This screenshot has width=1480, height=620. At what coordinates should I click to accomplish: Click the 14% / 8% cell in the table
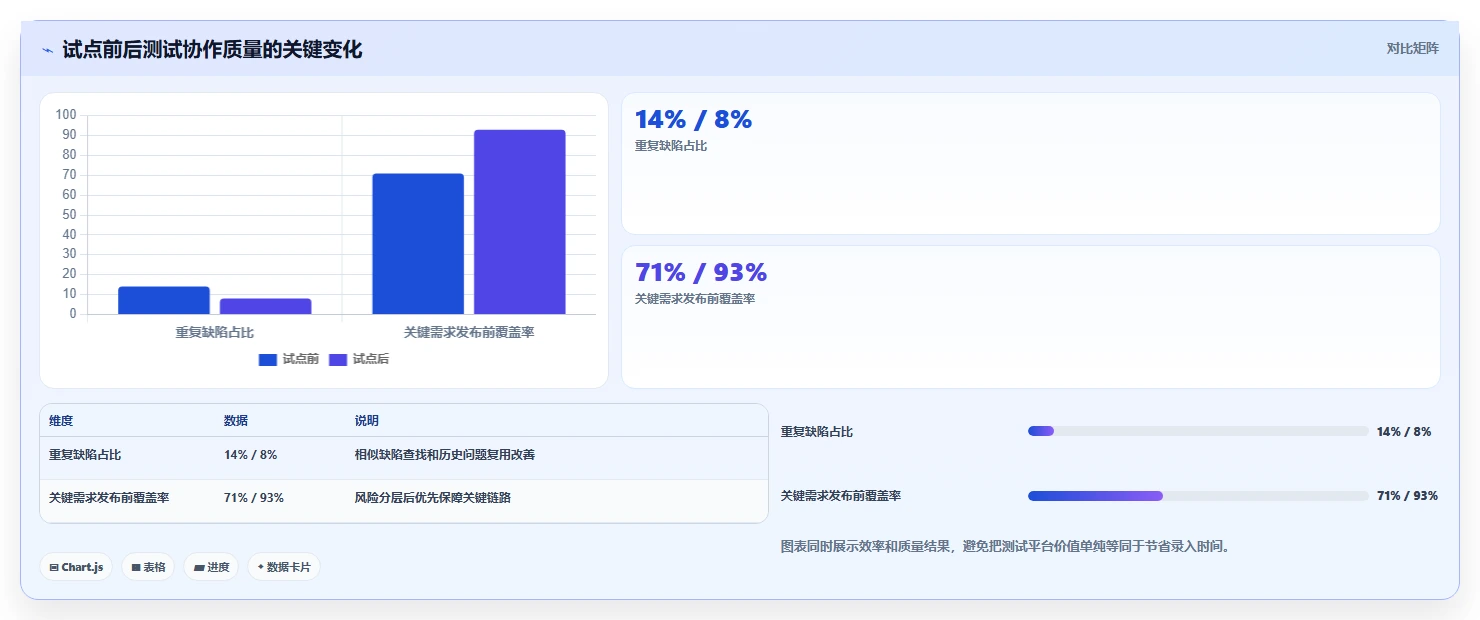(x=251, y=455)
